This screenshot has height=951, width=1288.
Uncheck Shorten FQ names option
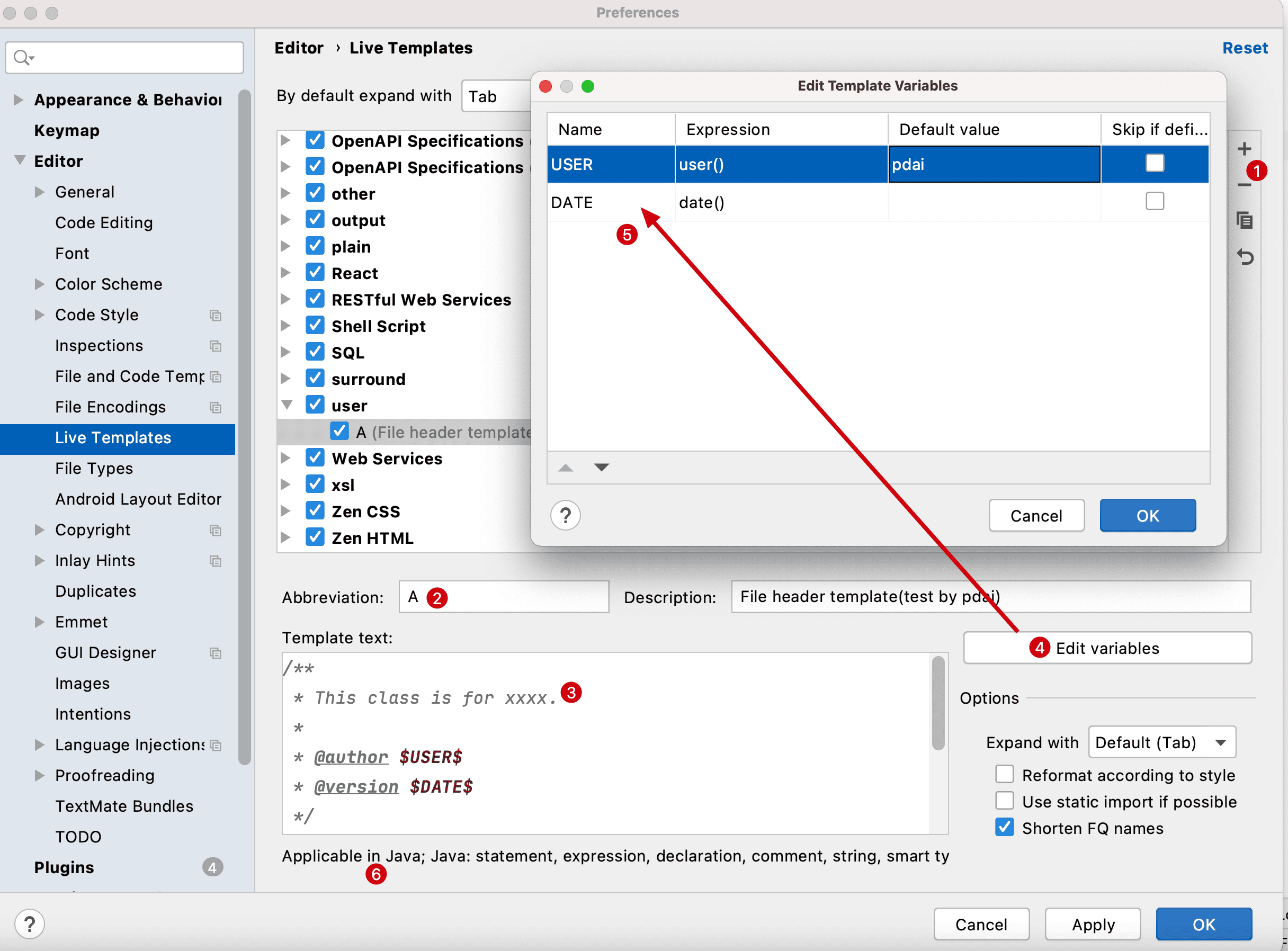[x=1004, y=828]
